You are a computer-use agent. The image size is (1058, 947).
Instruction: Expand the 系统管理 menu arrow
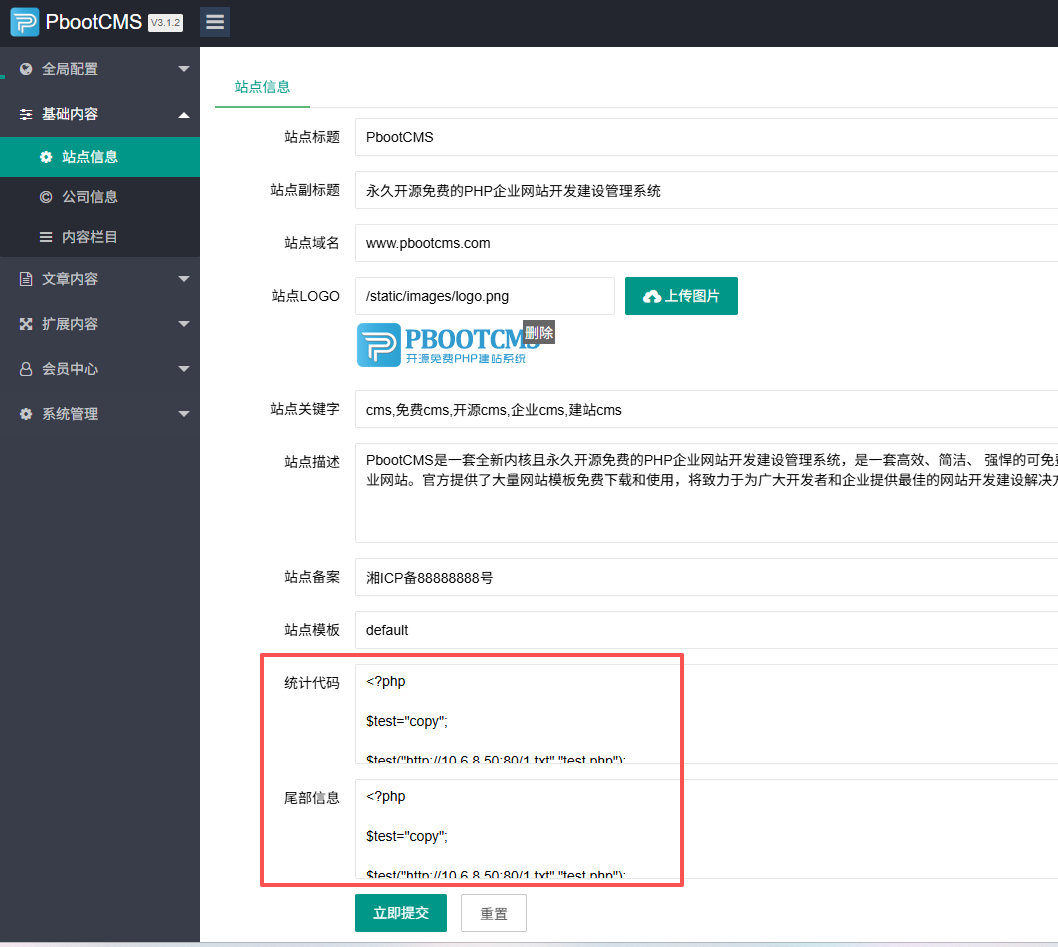pos(184,414)
